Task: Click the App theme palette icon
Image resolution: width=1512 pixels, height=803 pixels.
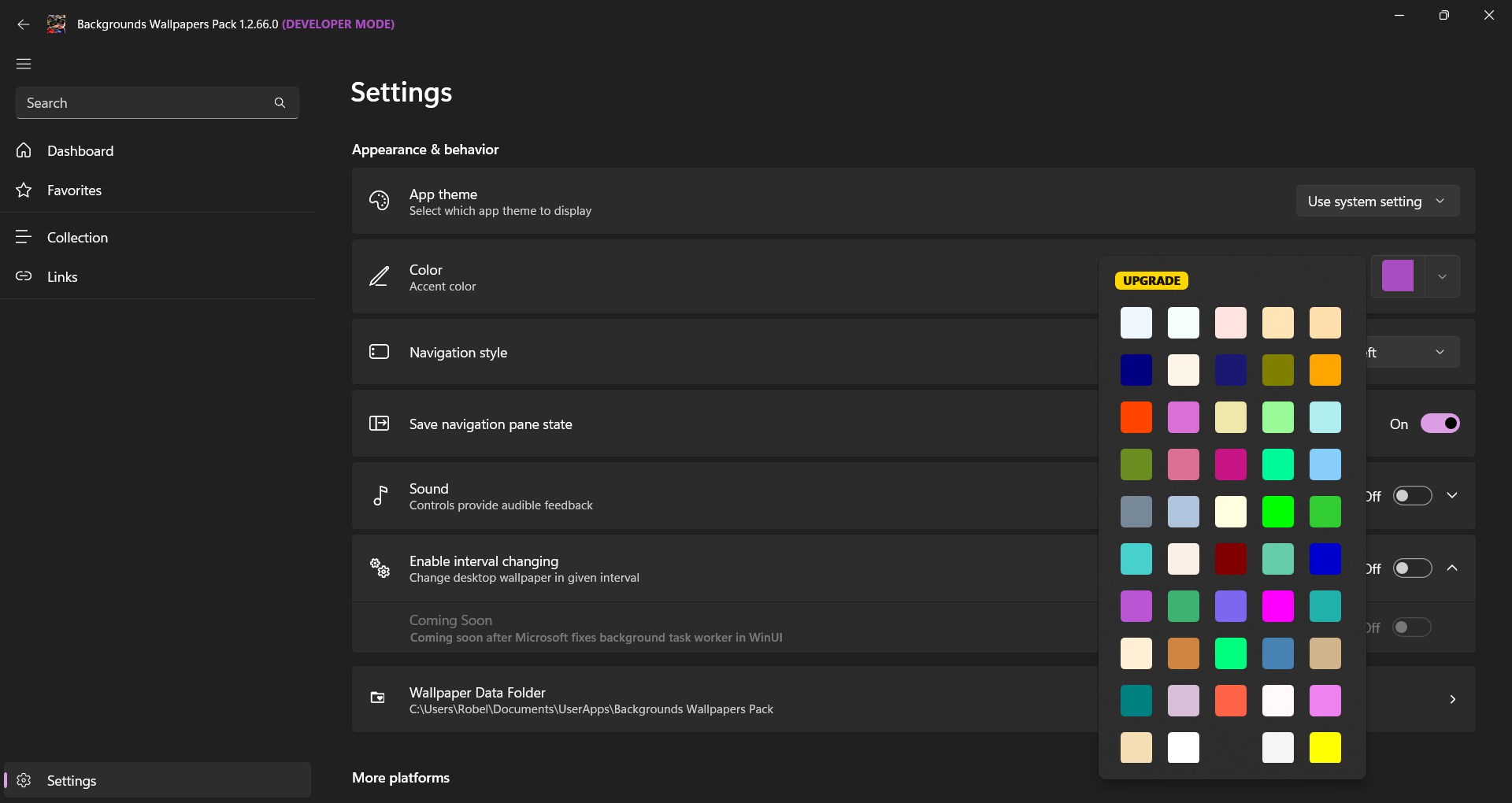Action: [x=379, y=201]
